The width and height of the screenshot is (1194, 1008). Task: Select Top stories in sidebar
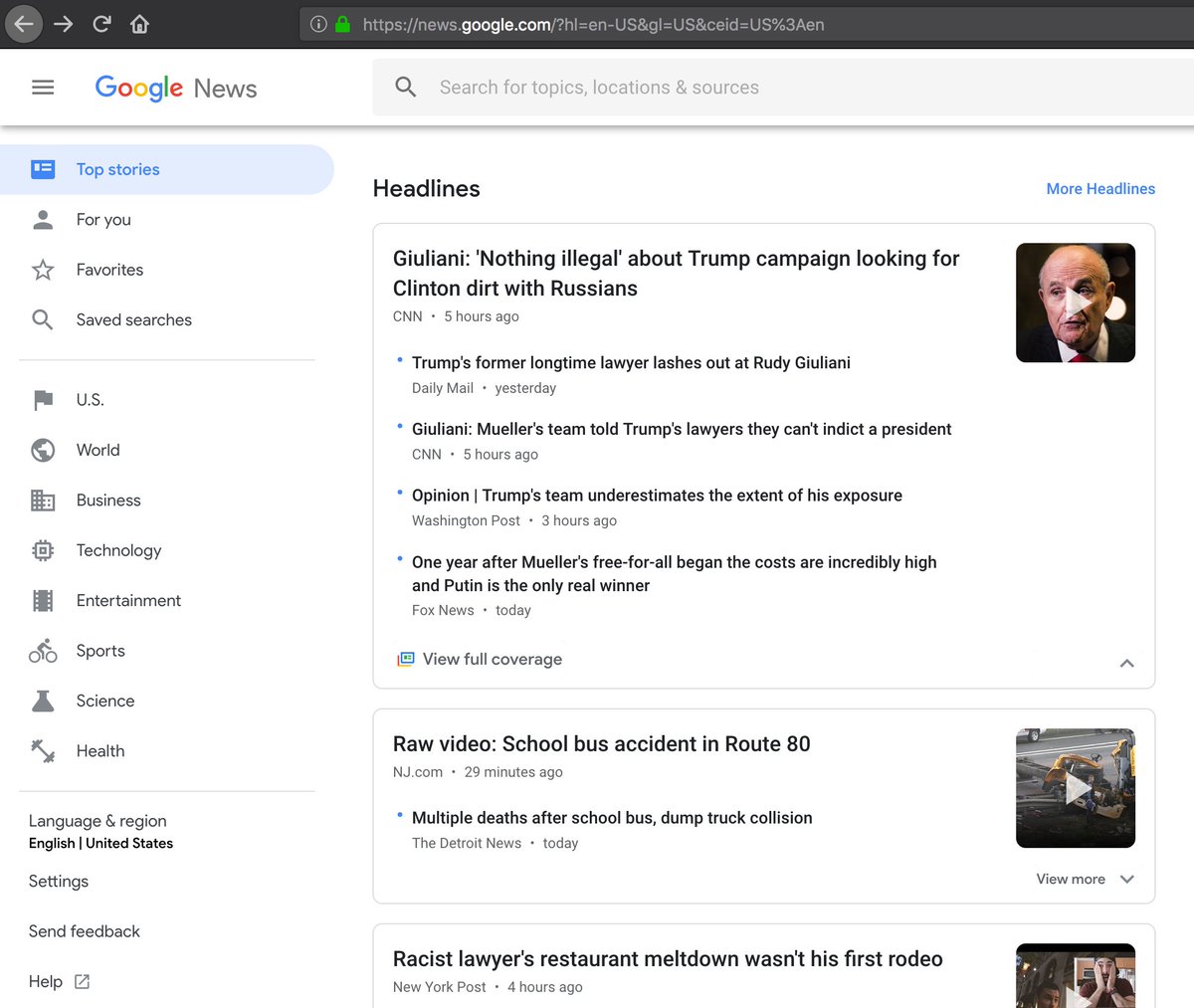pyautogui.click(x=167, y=169)
